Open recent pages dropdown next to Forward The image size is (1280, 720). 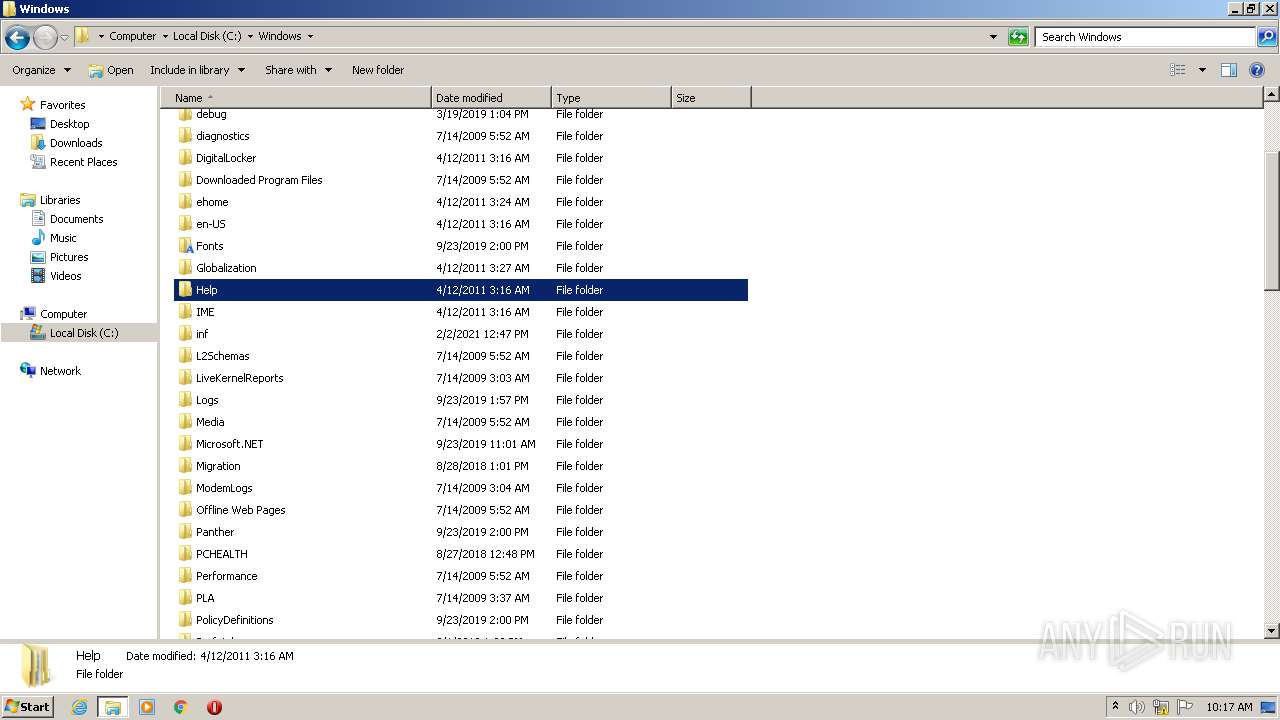coord(65,37)
